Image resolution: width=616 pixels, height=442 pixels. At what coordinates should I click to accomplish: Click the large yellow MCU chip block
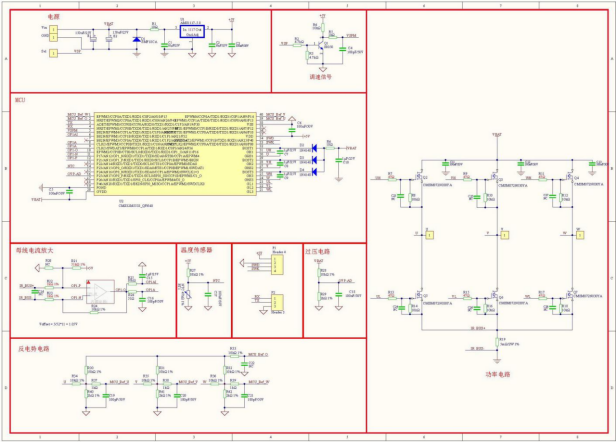pyautogui.click(x=175, y=154)
